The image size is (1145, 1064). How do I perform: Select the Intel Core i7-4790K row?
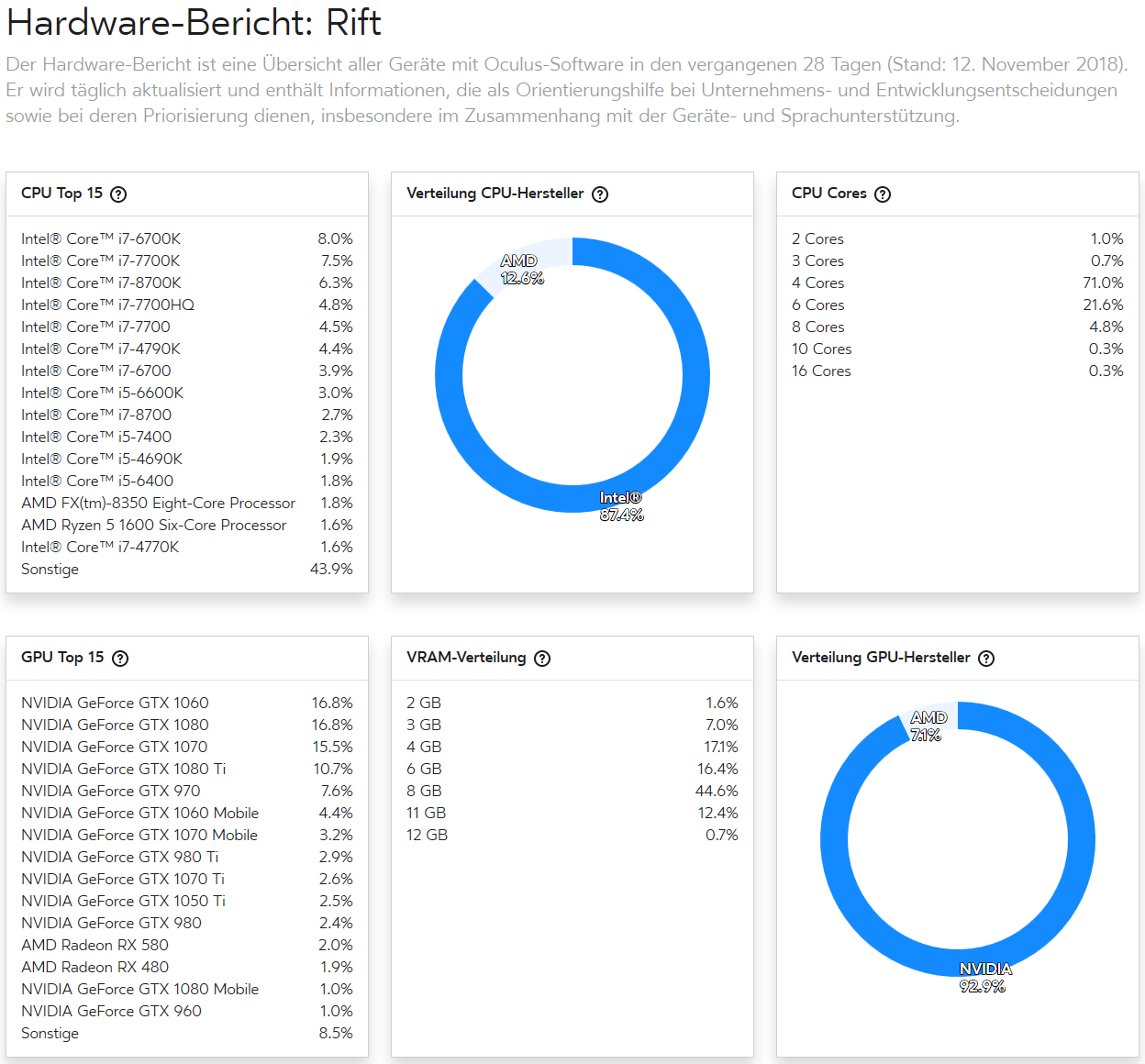[x=187, y=349]
